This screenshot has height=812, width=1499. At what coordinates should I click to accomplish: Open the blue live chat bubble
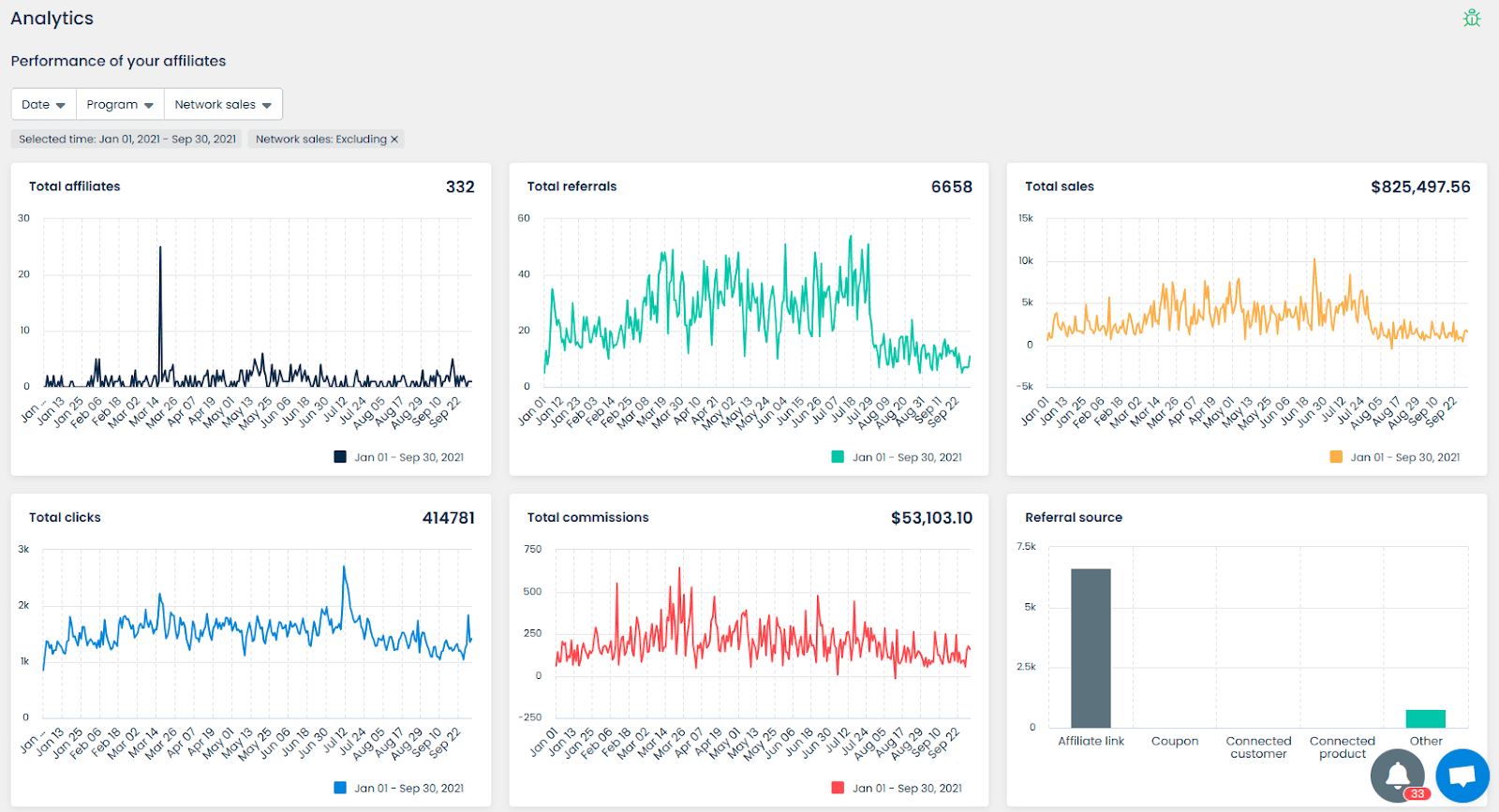coord(1462,775)
